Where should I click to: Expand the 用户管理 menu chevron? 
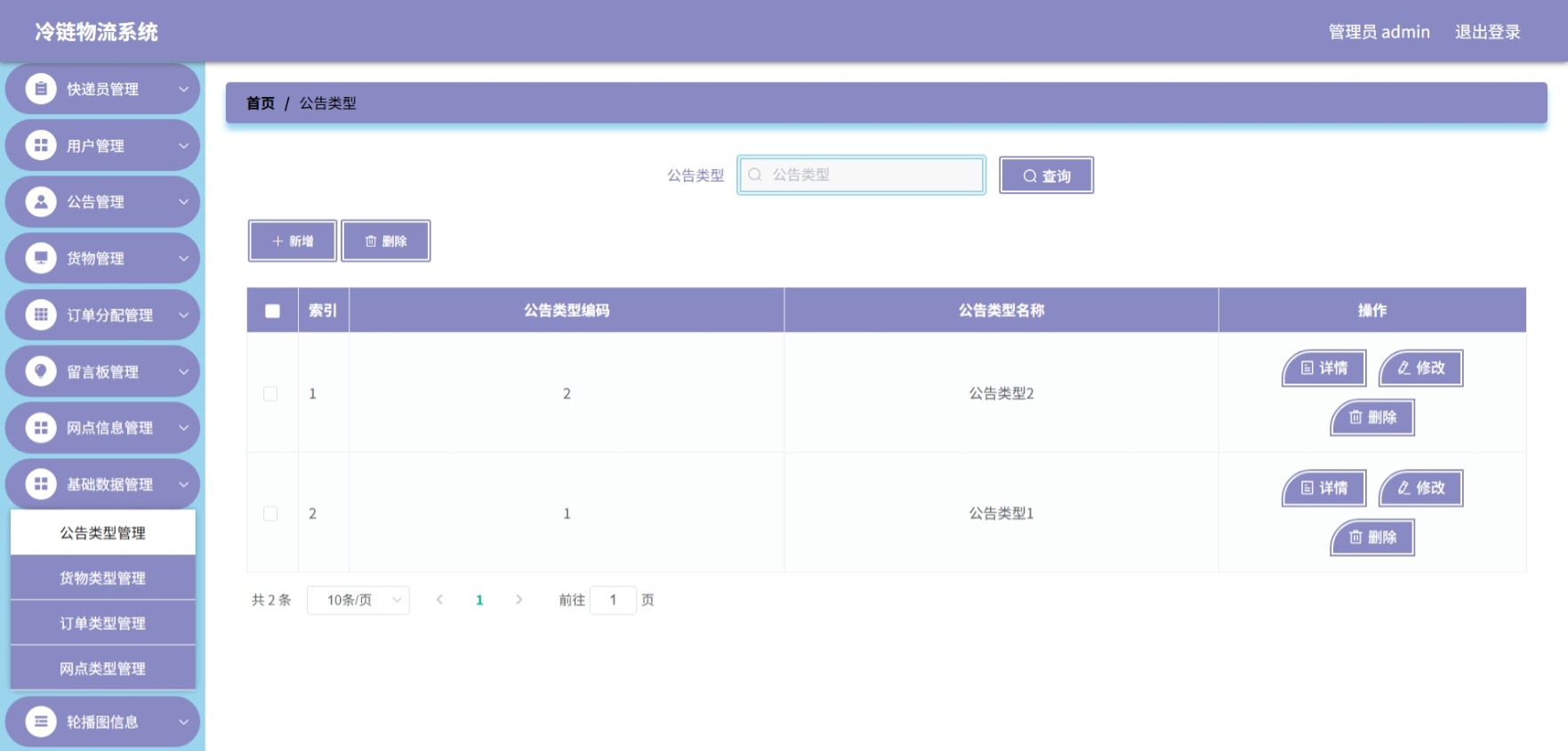183,145
